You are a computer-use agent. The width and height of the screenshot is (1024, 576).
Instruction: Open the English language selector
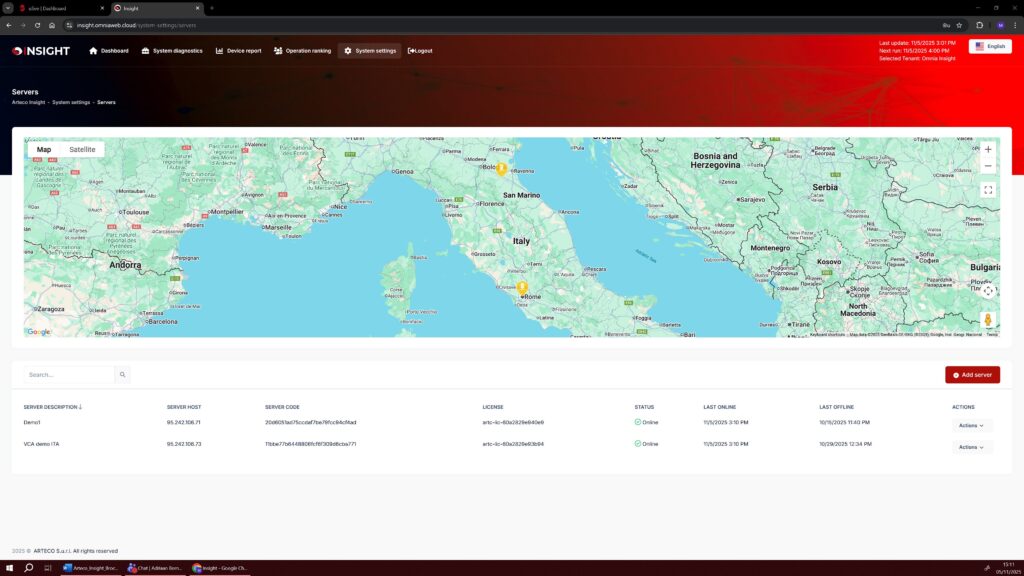(989, 46)
